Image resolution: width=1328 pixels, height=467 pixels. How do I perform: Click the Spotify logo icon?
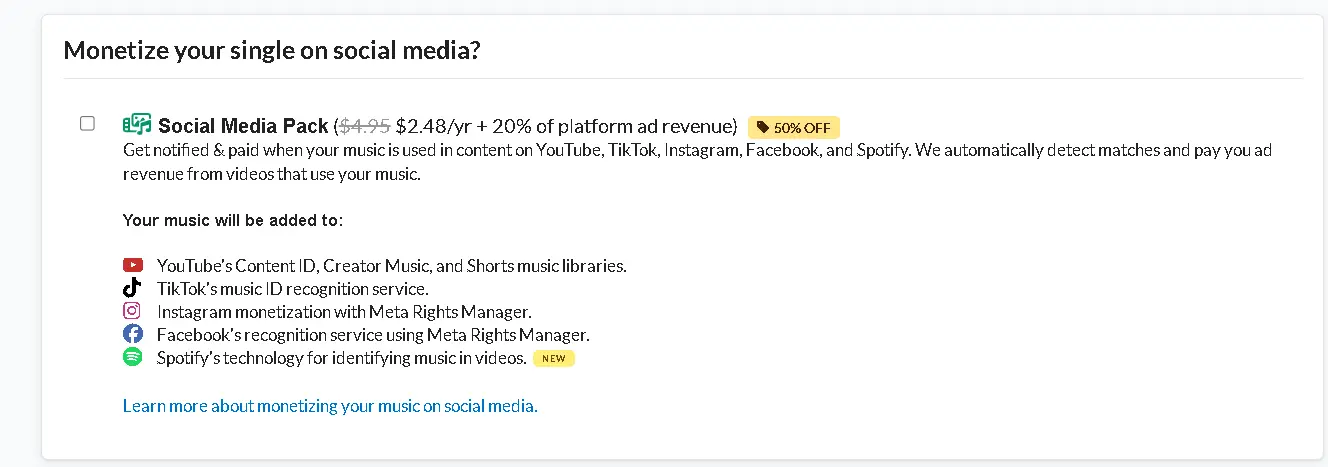pos(132,357)
